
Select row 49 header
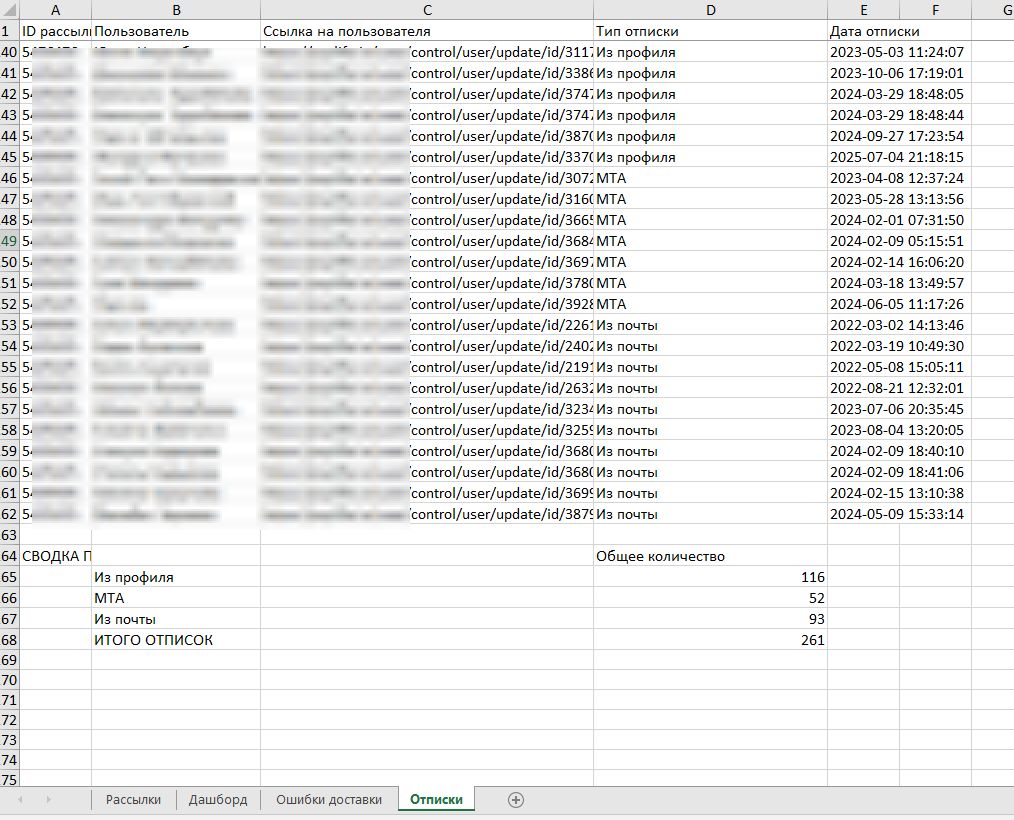[x=9, y=241]
